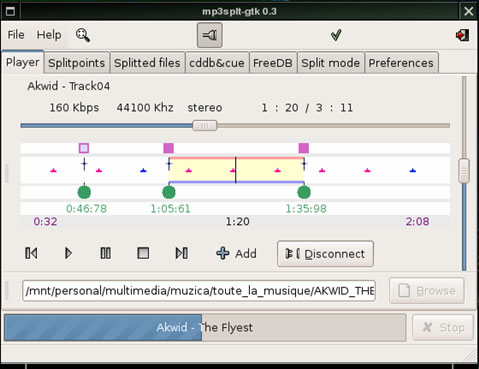Click the Add splitpoint button

[236, 254]
